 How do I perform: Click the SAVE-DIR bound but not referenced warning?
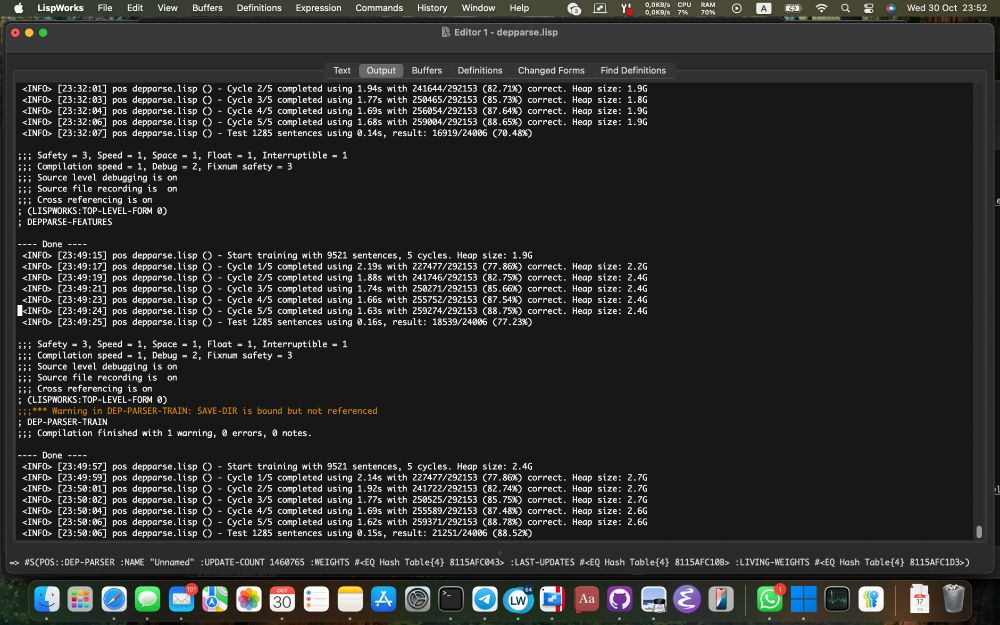[x=198, y=411]
